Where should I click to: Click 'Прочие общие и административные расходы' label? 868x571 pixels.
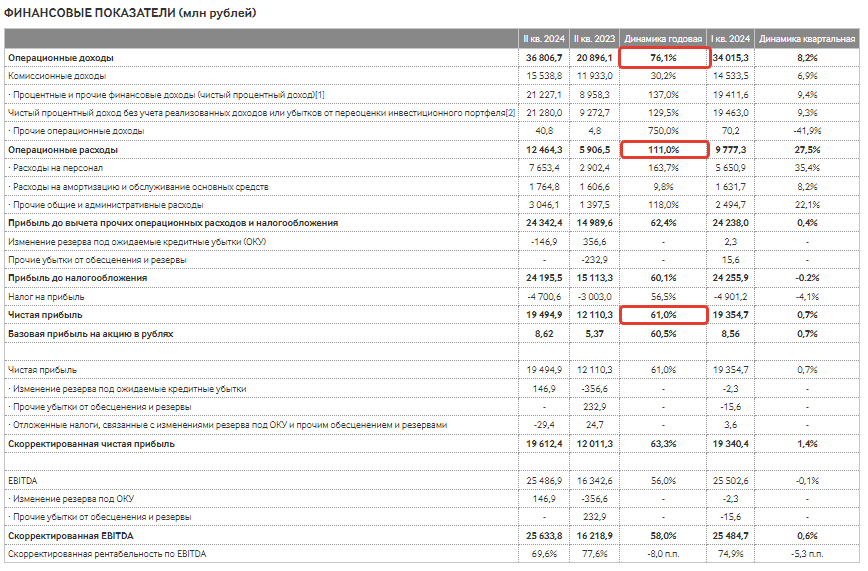coord(106,205)
